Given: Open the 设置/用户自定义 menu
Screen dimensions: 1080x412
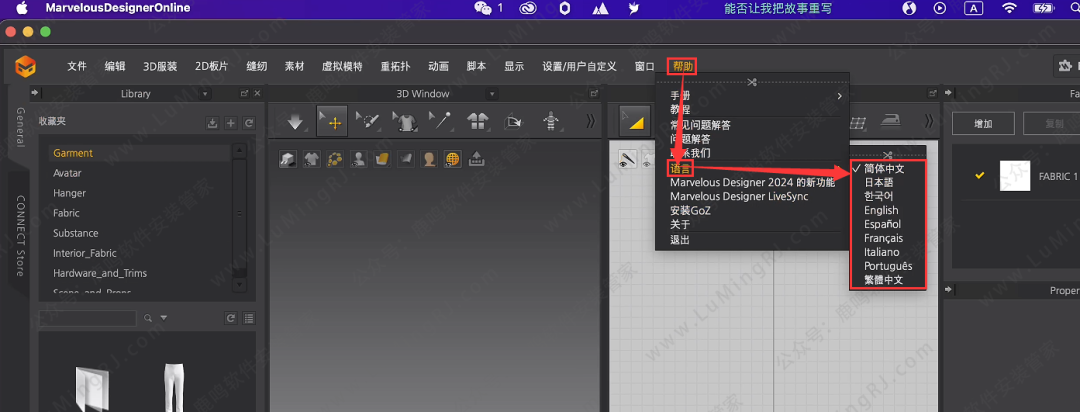Looking at the screenshot, I should (x=579, y=66).
